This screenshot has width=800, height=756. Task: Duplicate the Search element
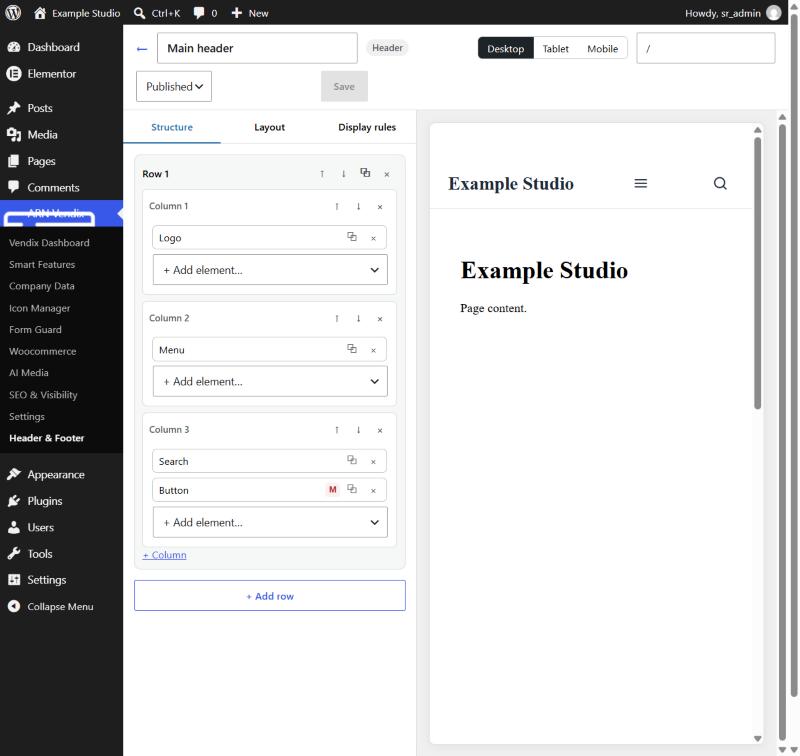click(x=352, y=460)
